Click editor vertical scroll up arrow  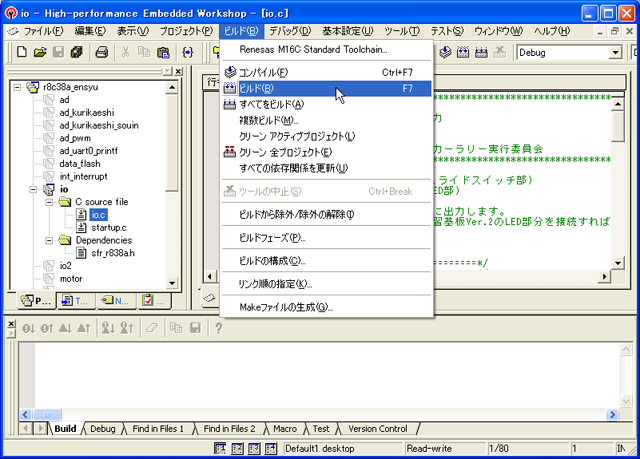(x=618, y=104)
